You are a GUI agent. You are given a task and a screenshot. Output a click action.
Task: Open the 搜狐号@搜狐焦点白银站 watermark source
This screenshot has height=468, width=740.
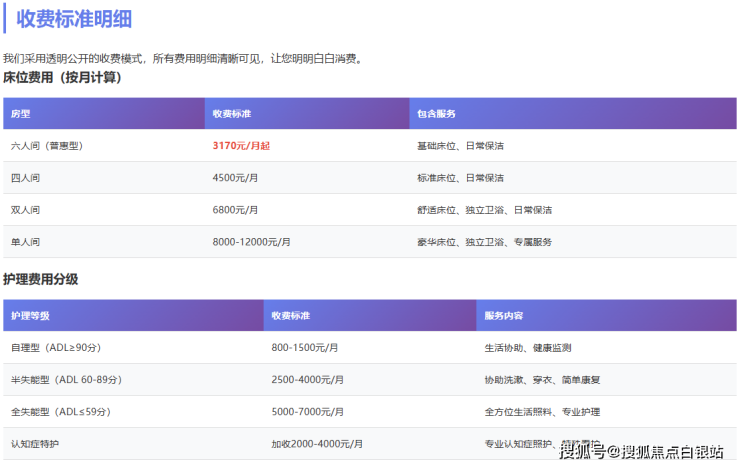click(640, 452)
